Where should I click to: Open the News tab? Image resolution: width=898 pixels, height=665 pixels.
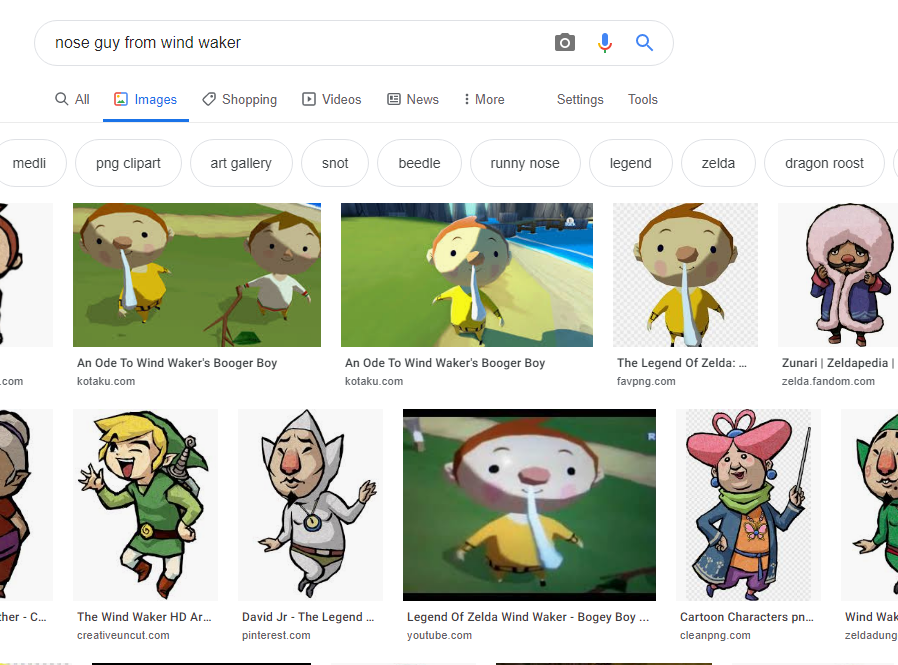coord(413,99)
